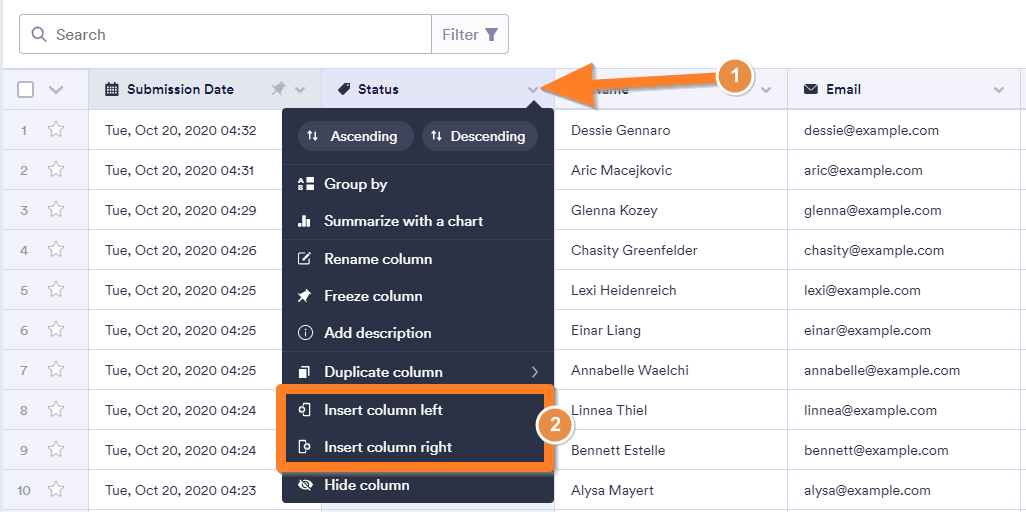Click the Filter funnel button
Viewport: 1026px width, 512px height.
(470, 34)
